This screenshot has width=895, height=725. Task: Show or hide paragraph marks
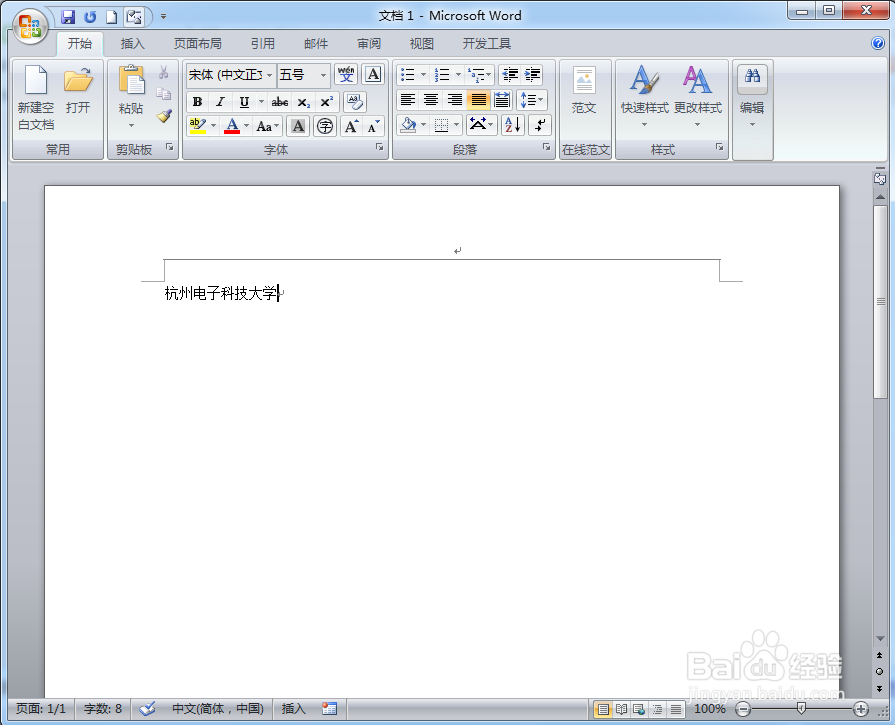click(x=540, y=124)
